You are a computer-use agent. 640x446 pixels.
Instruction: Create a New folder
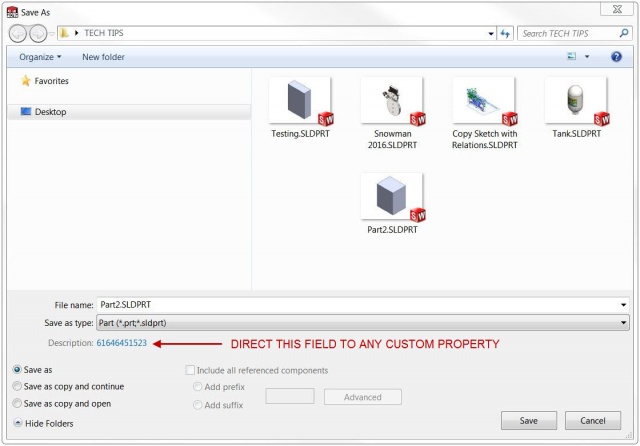tap(103, 57)
